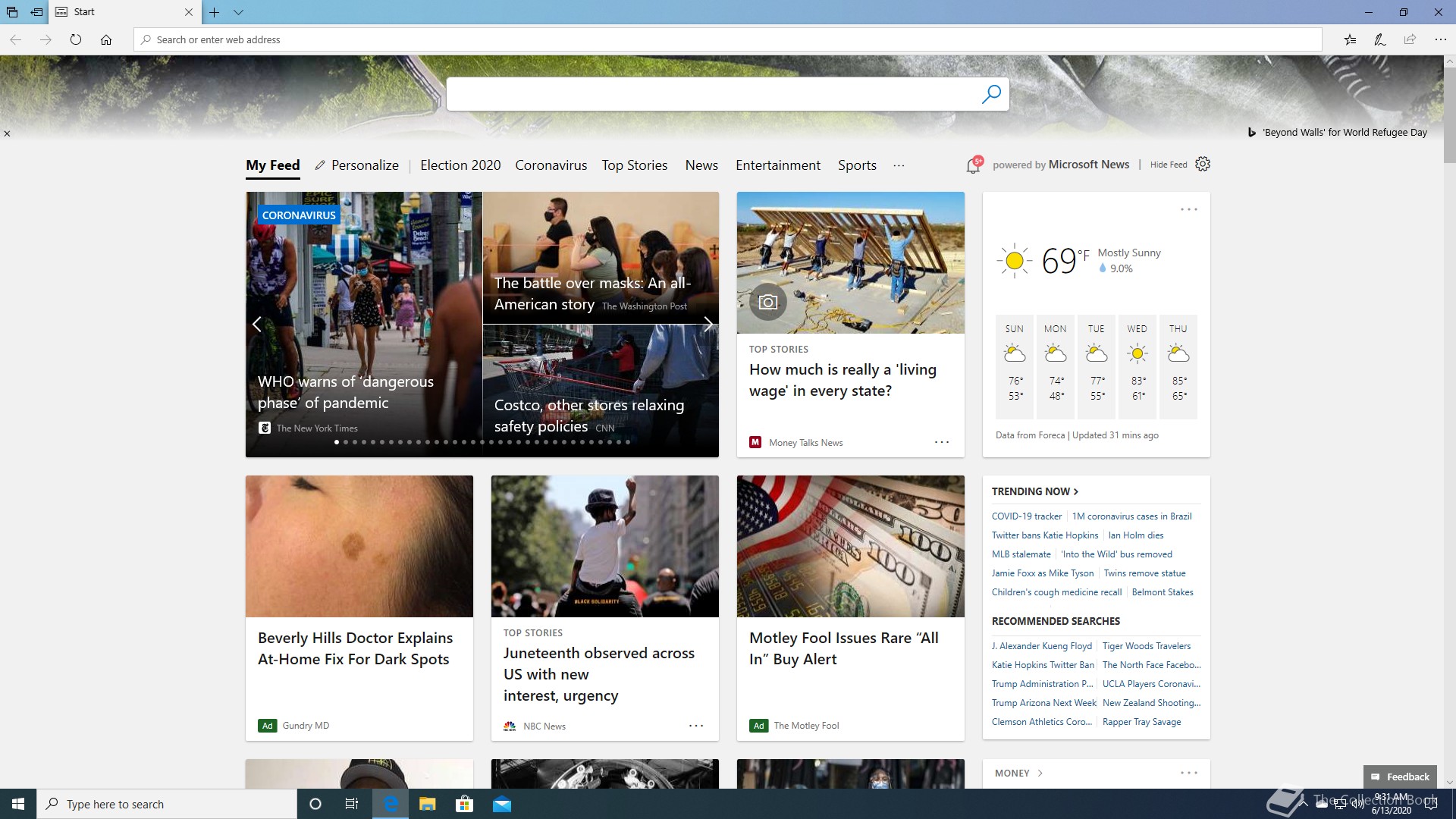1456x819 pixels.
Task: Open Microsoft Store from taskbar
Action: click(464, 804)
